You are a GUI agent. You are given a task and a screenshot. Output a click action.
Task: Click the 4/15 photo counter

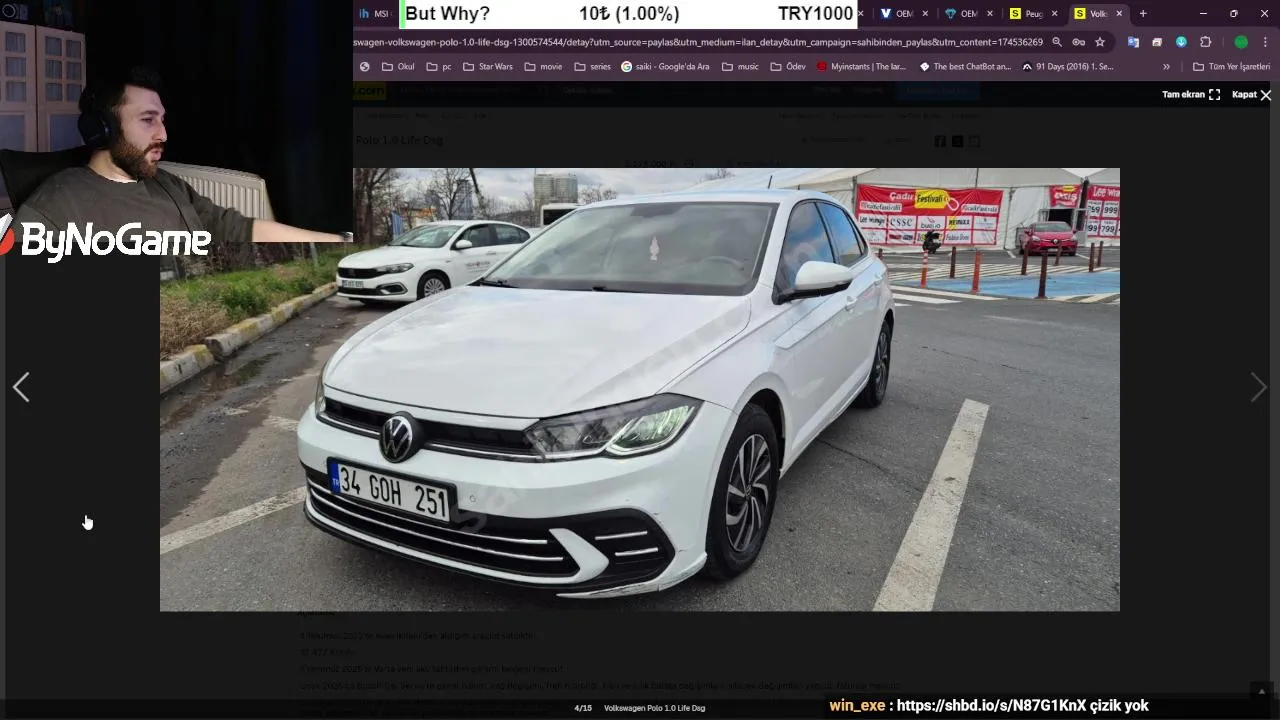[x=583, y=708]
